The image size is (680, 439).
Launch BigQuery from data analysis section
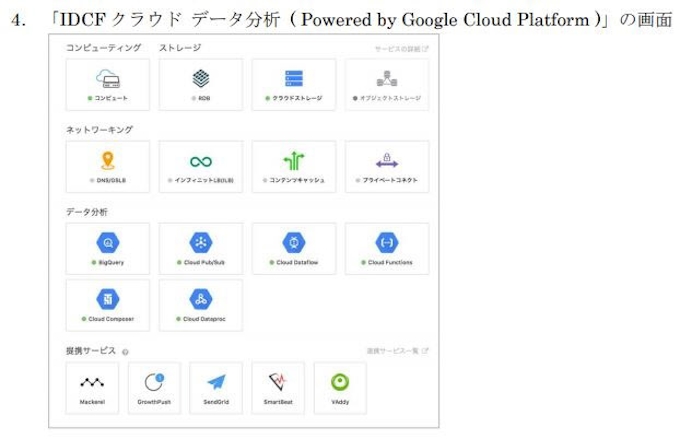click(x=108, y=248)
